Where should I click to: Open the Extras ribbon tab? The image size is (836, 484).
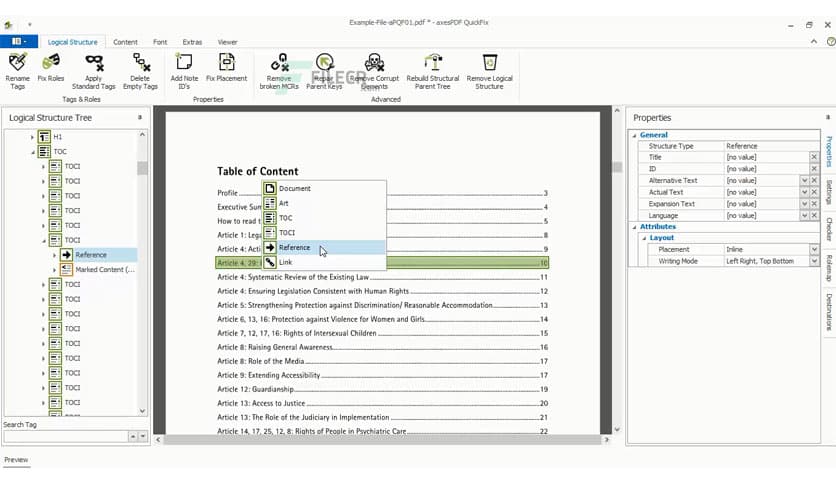coord(192,42)
